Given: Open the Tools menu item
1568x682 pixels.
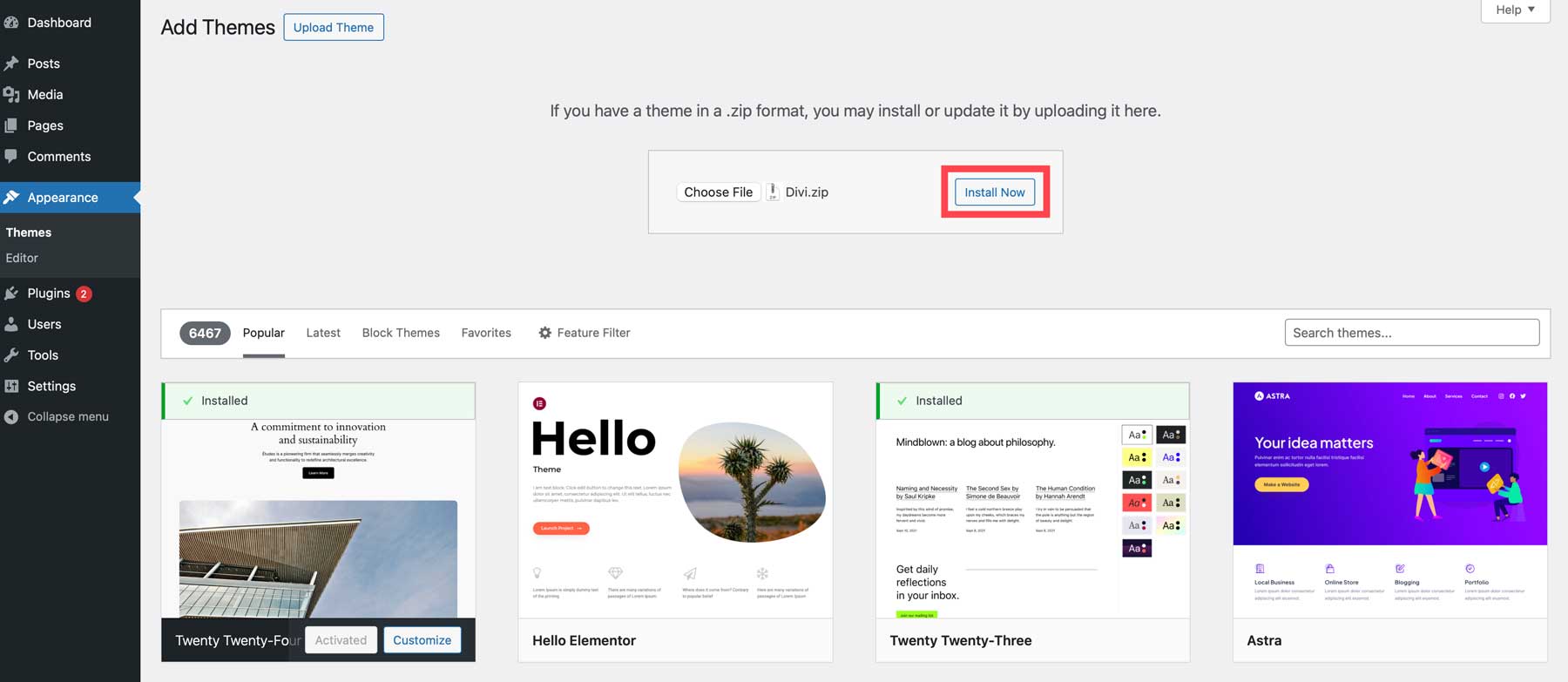Looking at the screenshot, I should 70,355.
